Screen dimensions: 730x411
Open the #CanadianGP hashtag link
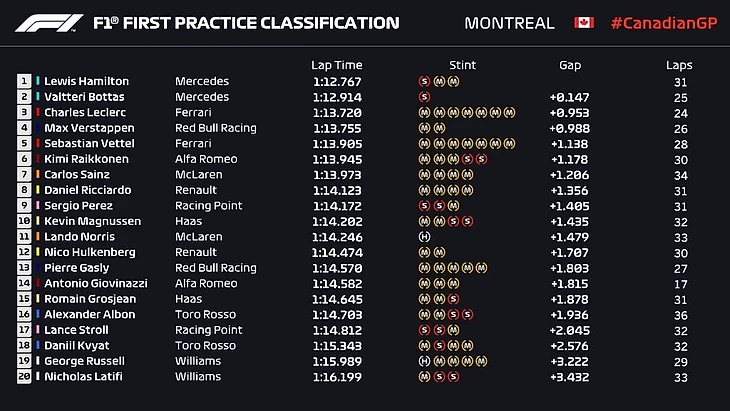(x=661, y=22)
